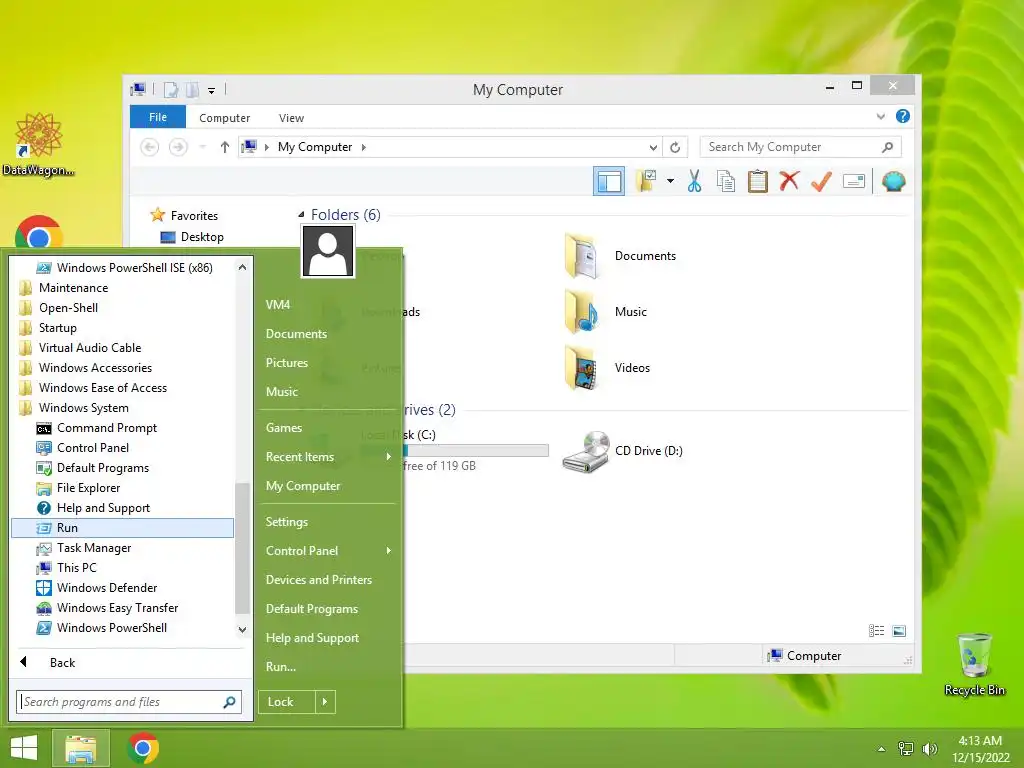Expand the ribbon with the chevron
This screenshot has height=768, width=1024.
pyautogui.click(x=880, y=117)
